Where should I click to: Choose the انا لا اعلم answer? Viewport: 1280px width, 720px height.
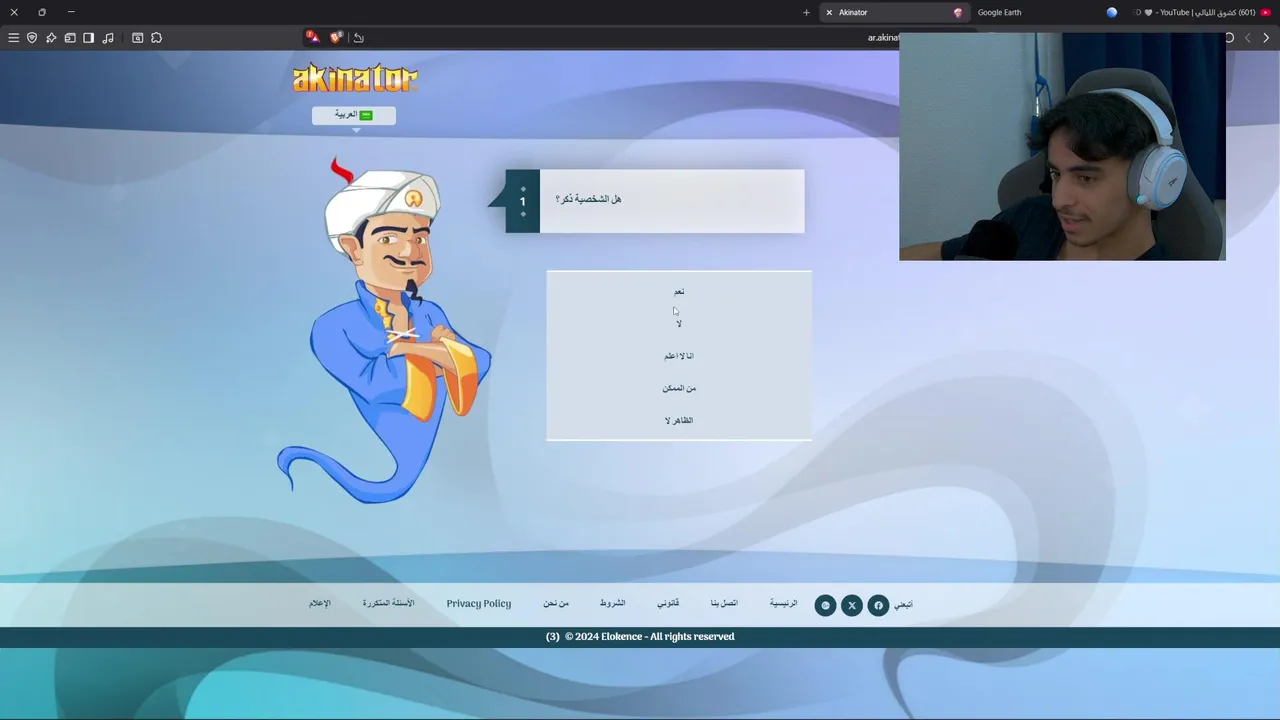[679, 356]
